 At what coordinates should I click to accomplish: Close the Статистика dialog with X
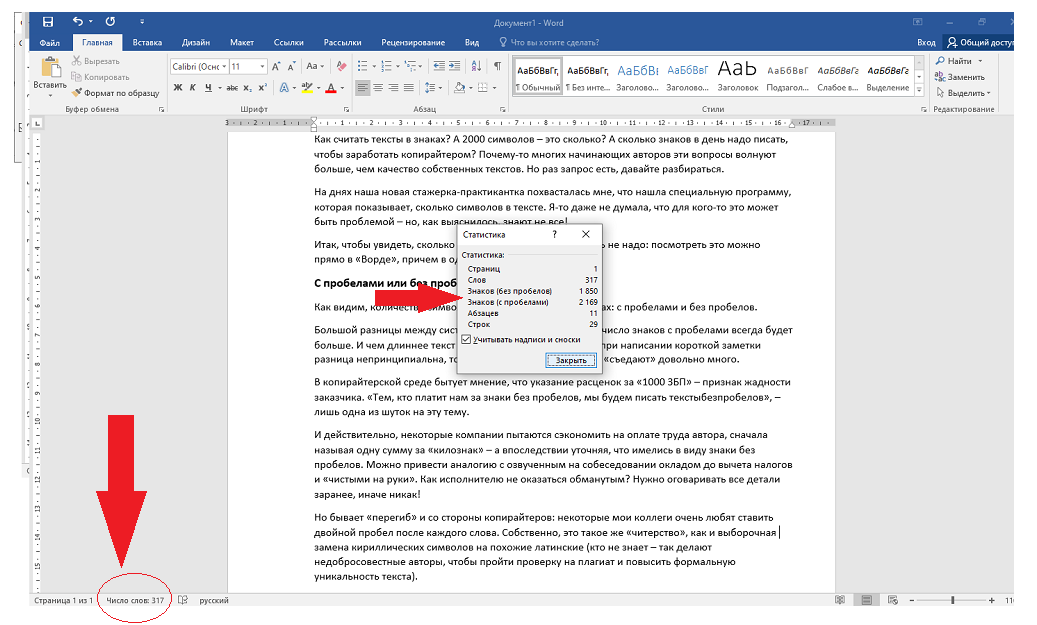point(585,234)
